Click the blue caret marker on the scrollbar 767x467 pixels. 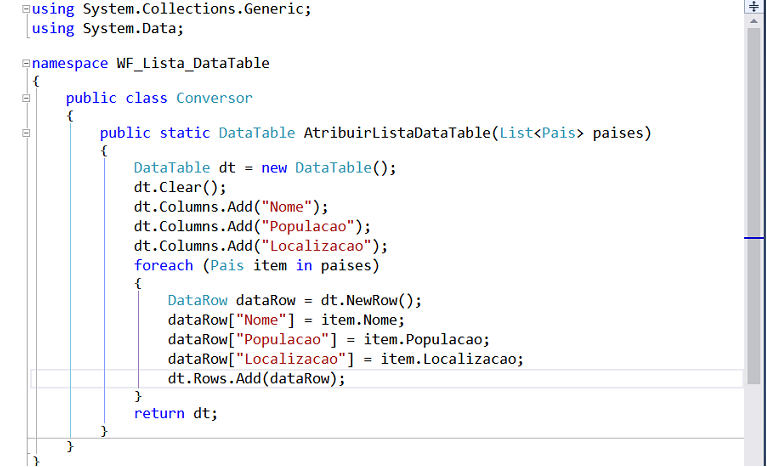[x=754, y=238]
